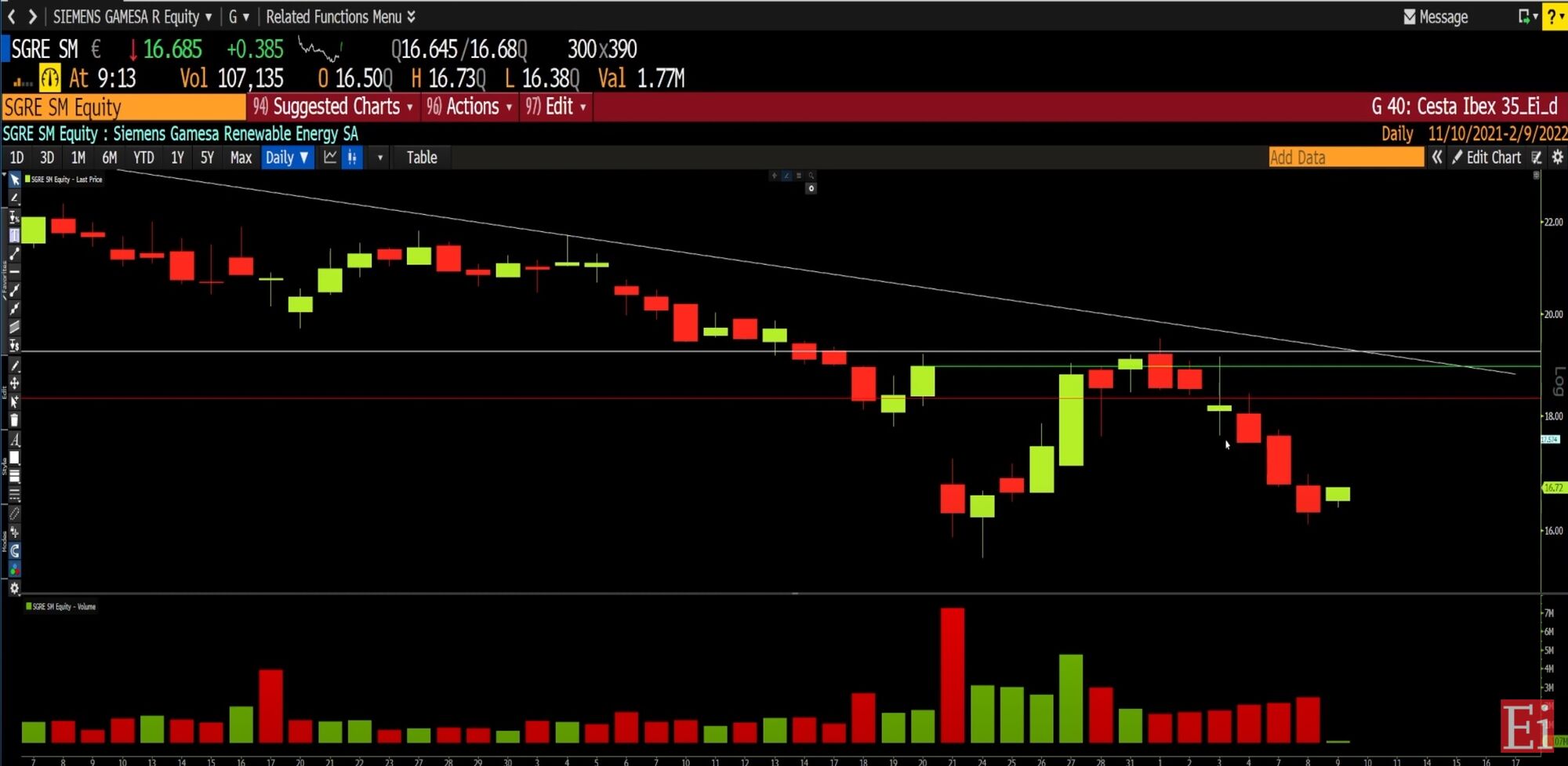Choose the move crosshair tool in the Edit group

(x=14, y=383)
